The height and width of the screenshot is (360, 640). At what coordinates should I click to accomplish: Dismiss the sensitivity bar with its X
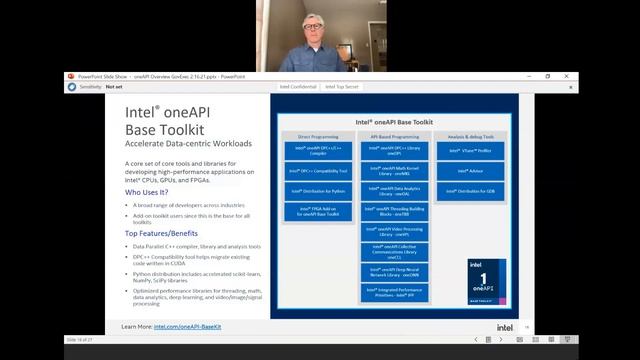coord(571,87)
